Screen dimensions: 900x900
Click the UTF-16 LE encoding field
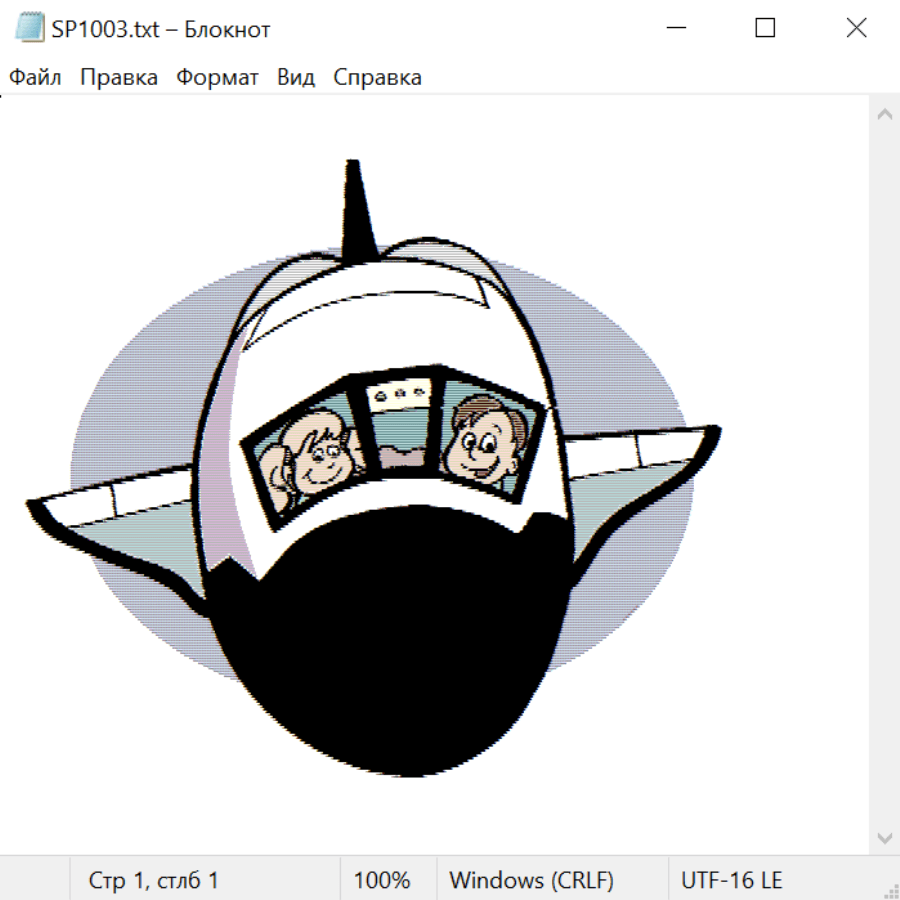coord(731,881)
